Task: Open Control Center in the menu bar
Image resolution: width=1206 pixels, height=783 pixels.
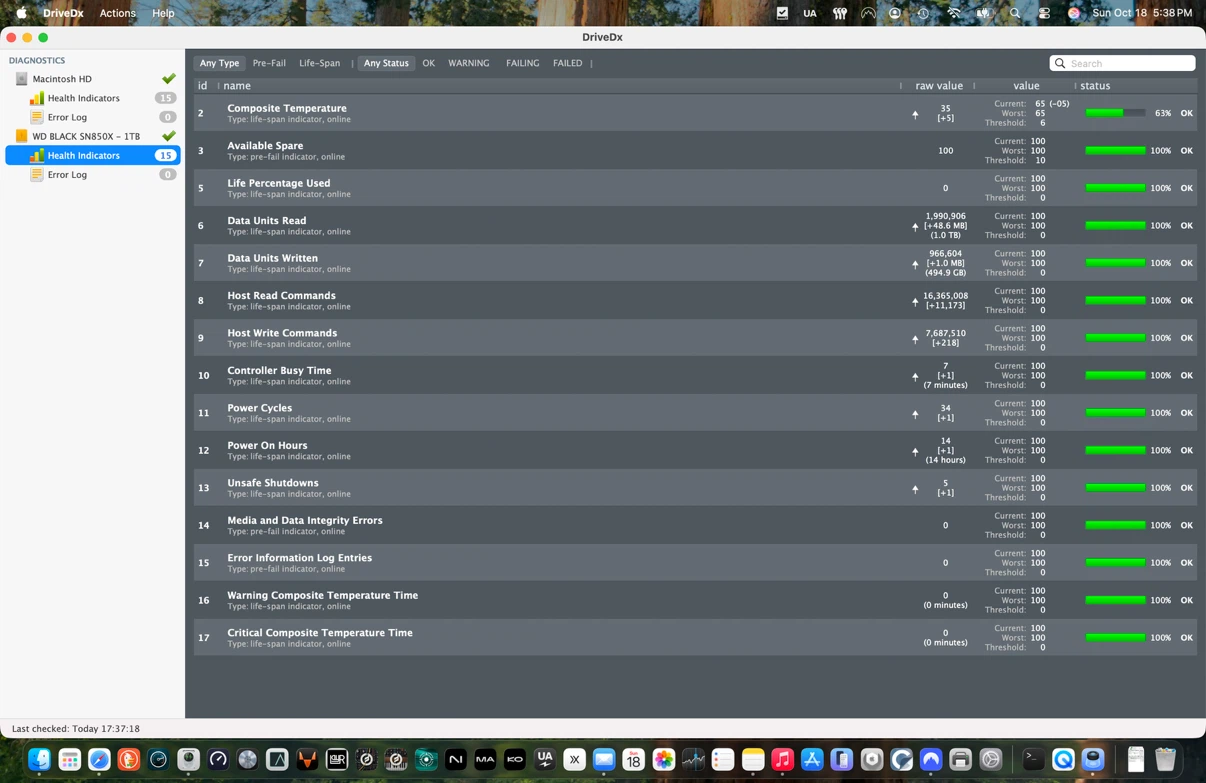Action: (1044, 13)
